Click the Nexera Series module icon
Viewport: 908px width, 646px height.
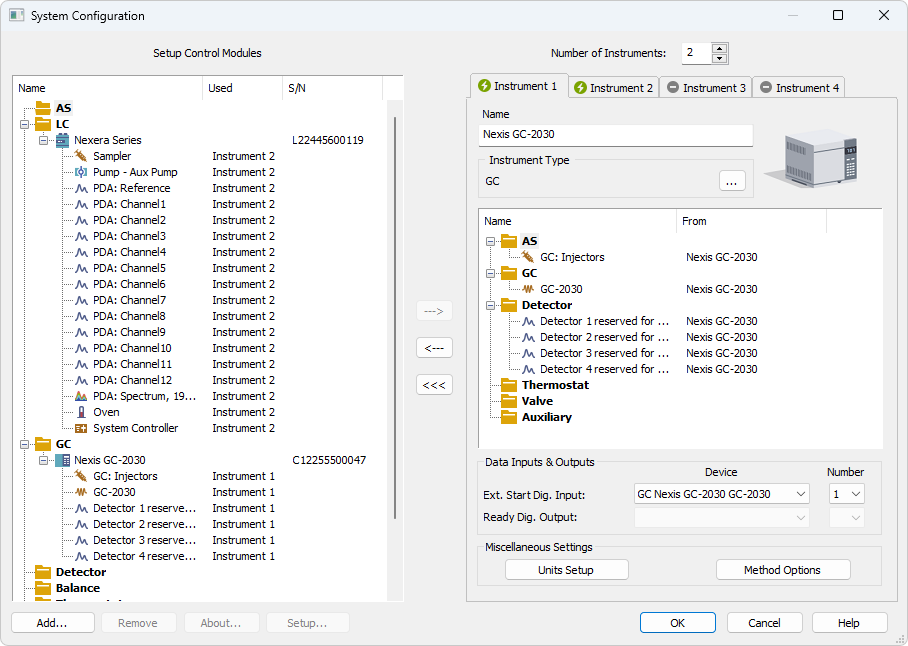click(62, 140)
